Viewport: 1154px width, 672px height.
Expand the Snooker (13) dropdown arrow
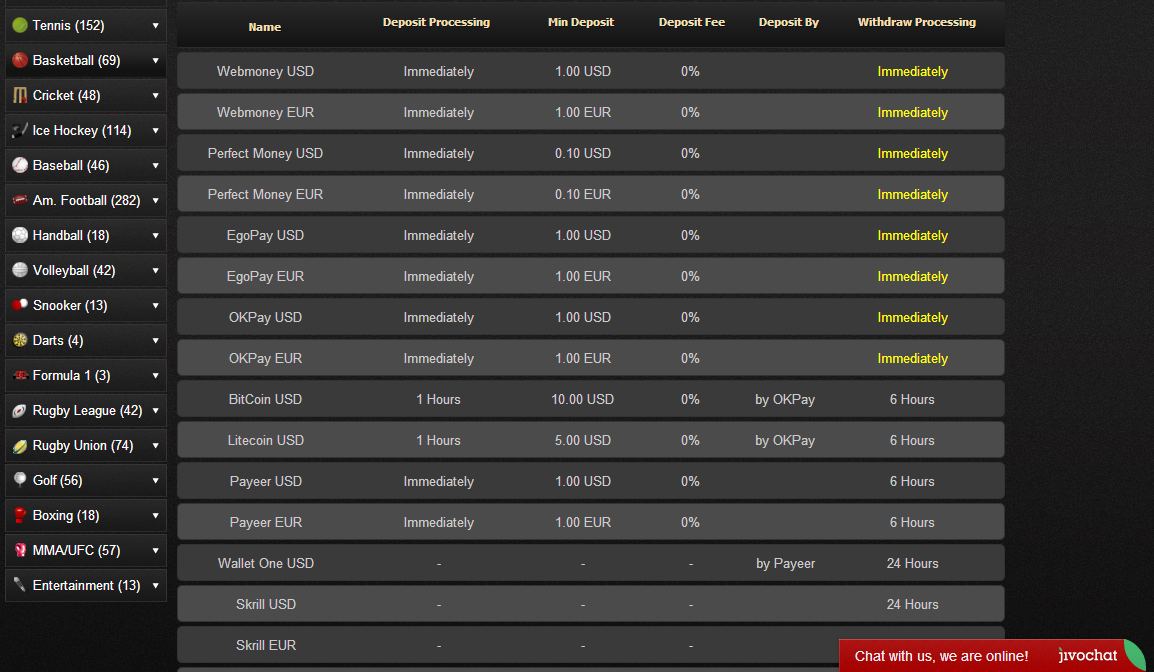155,305
